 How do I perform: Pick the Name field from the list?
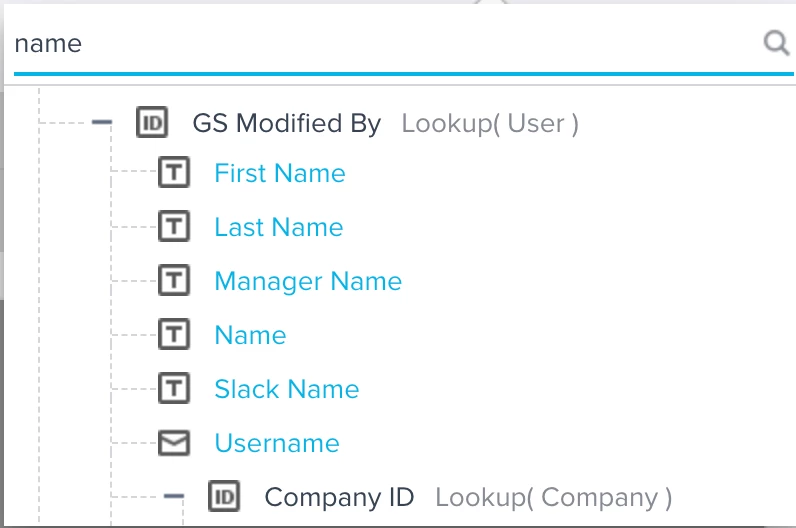point(250,335)
